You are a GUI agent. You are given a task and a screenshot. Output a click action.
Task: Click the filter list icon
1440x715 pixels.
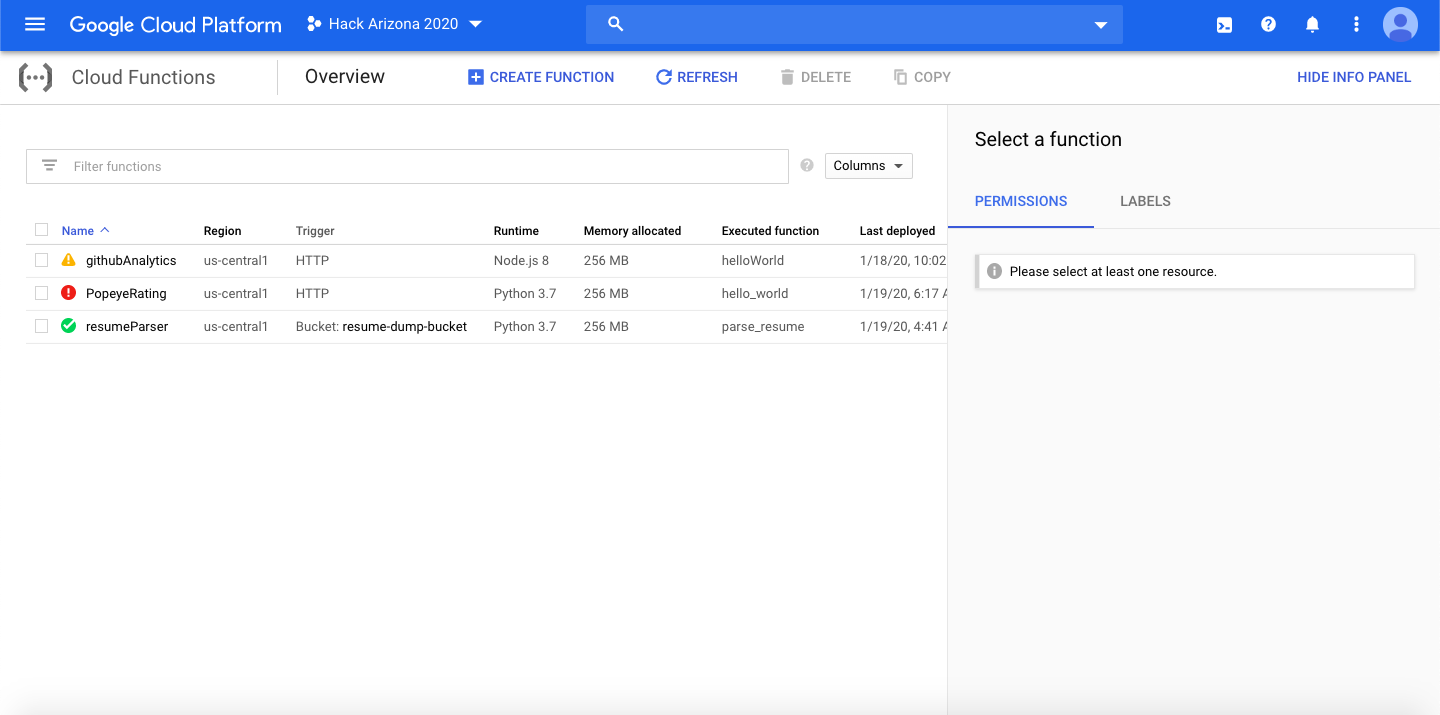coord(49,166)
